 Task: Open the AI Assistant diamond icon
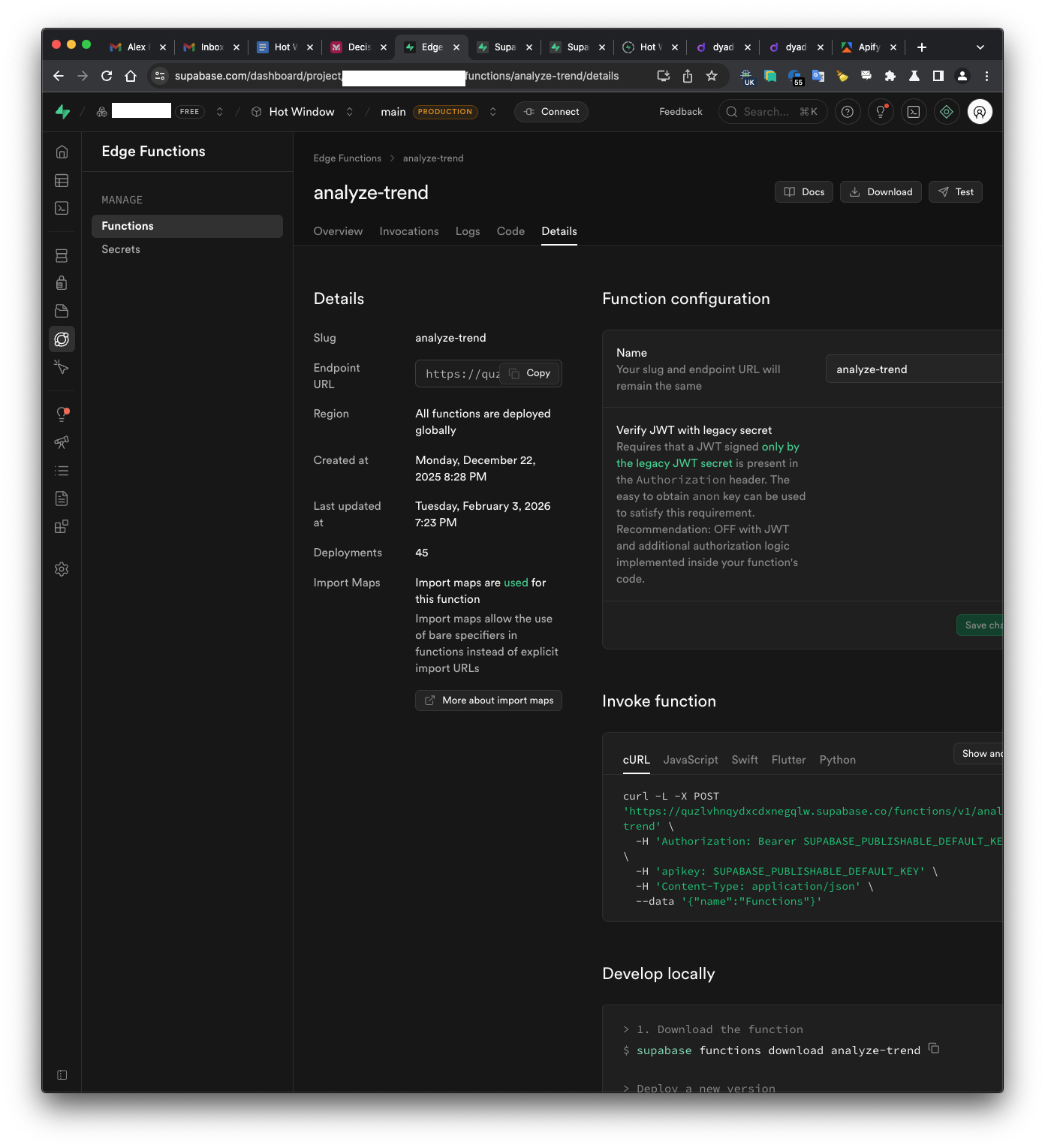click(x=947, y=112)
